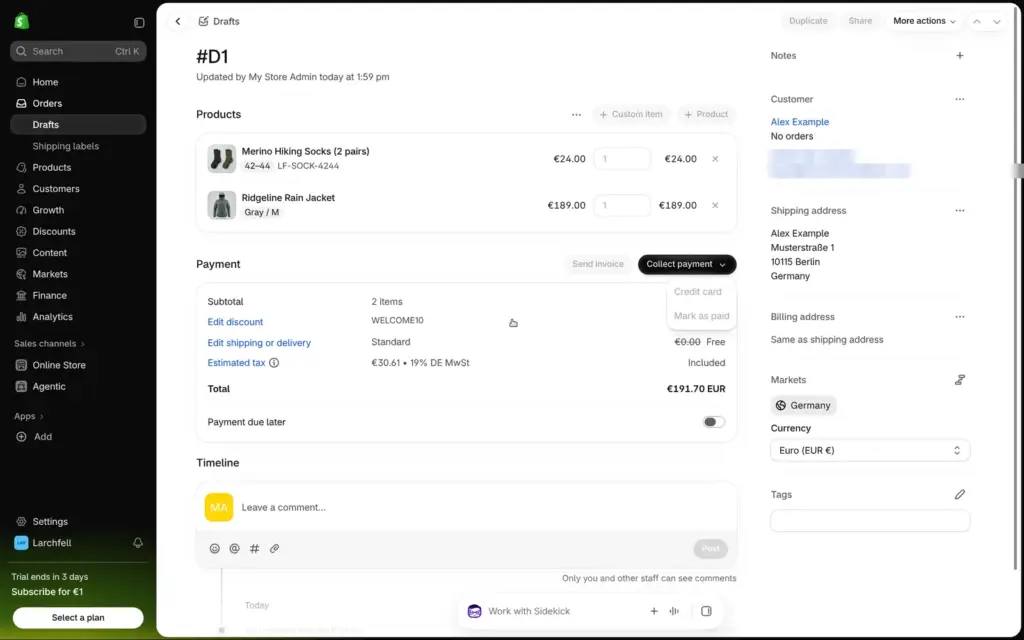Click the mention @ icon
The image size is (1024, 640).
(234, 549)
